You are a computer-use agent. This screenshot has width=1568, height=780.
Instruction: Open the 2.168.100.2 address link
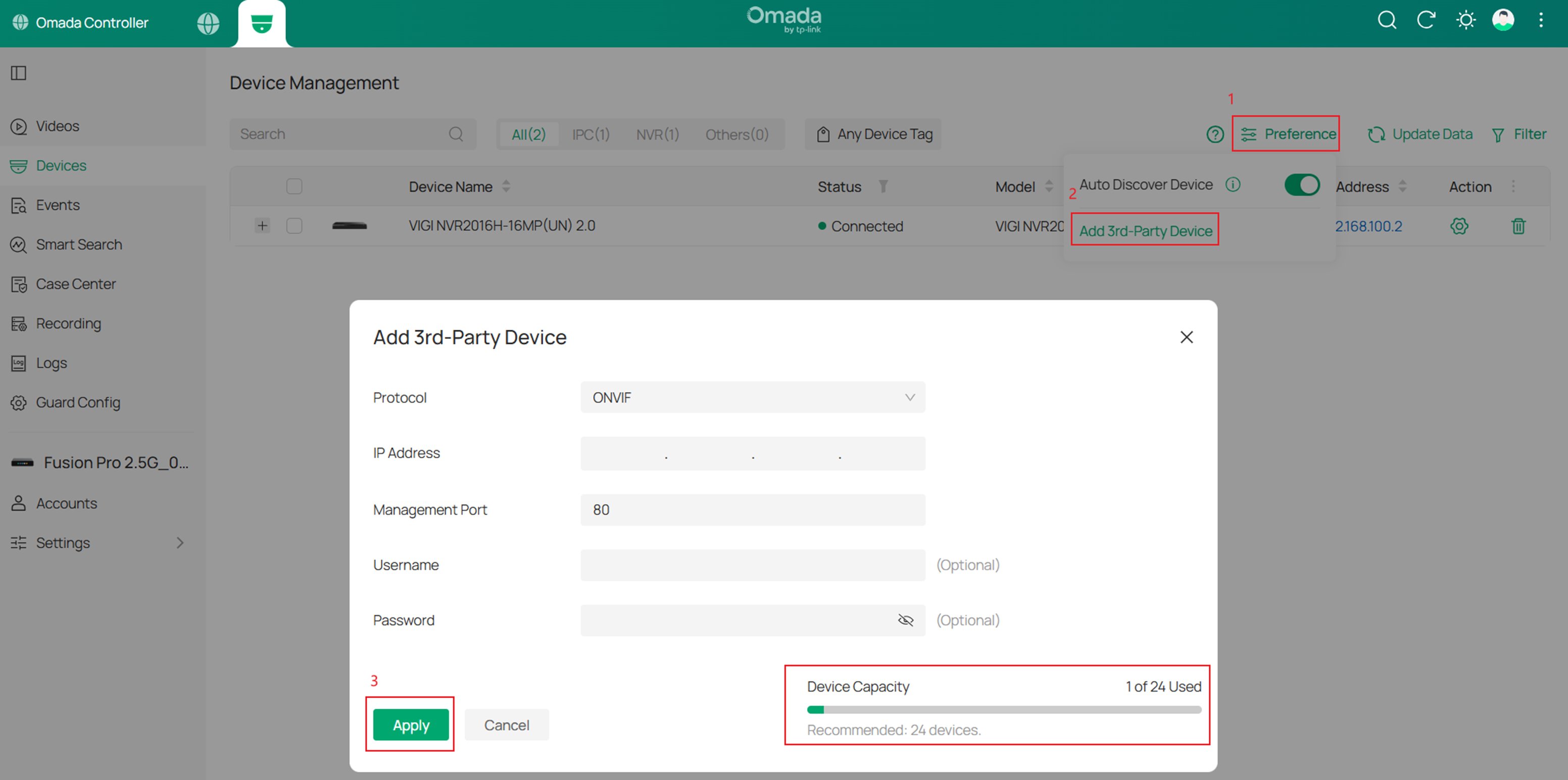1368,226
